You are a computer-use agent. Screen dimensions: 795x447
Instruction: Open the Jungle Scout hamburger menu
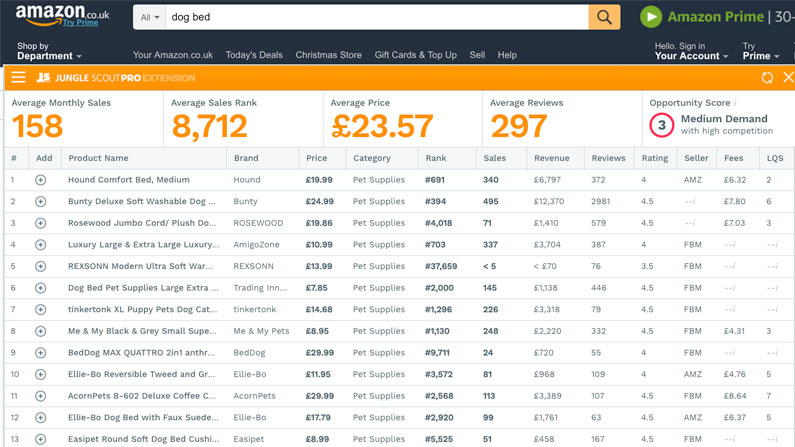pyautogui.click(x=18, y=77)
